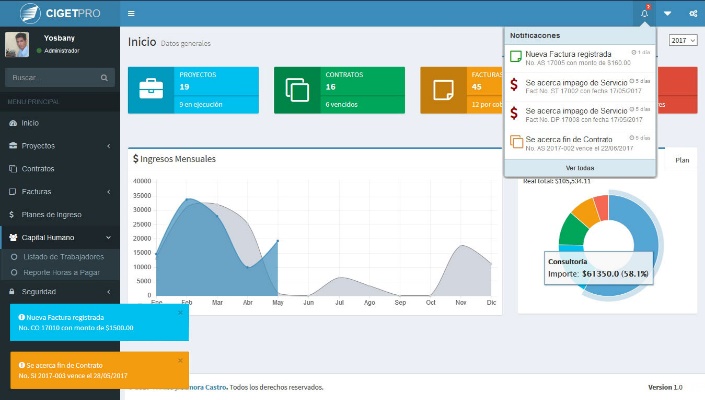Click Ver todas in notifications panel

point(580,167)
